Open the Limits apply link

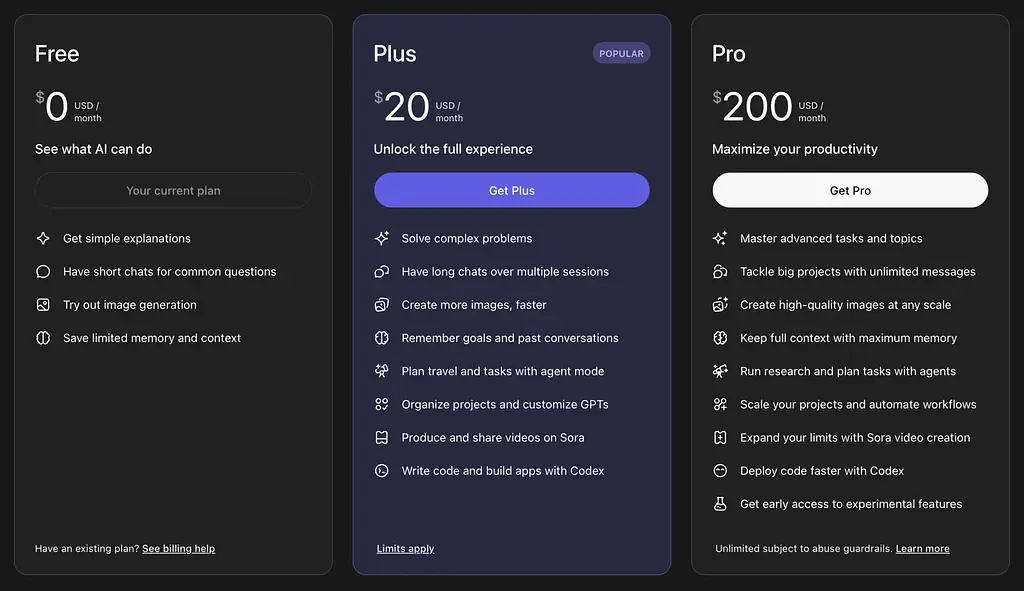point(405,548)
